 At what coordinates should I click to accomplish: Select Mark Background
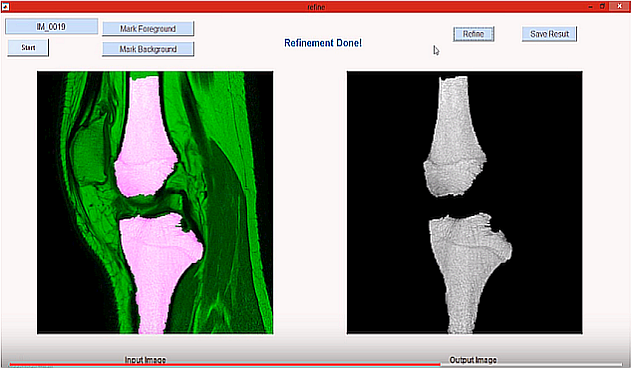(148, 49)
